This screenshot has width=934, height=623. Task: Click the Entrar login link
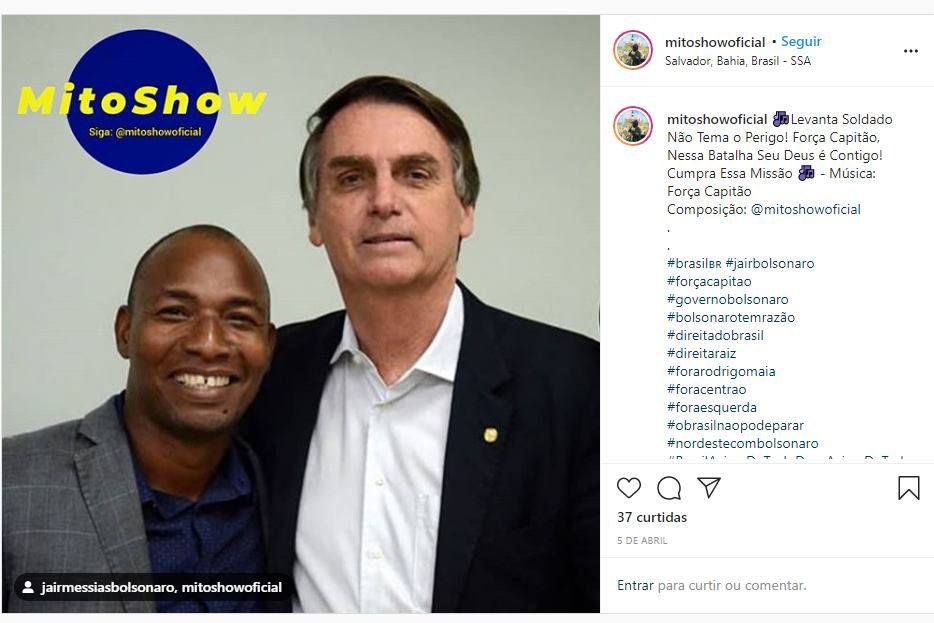(x=635, y=585)
